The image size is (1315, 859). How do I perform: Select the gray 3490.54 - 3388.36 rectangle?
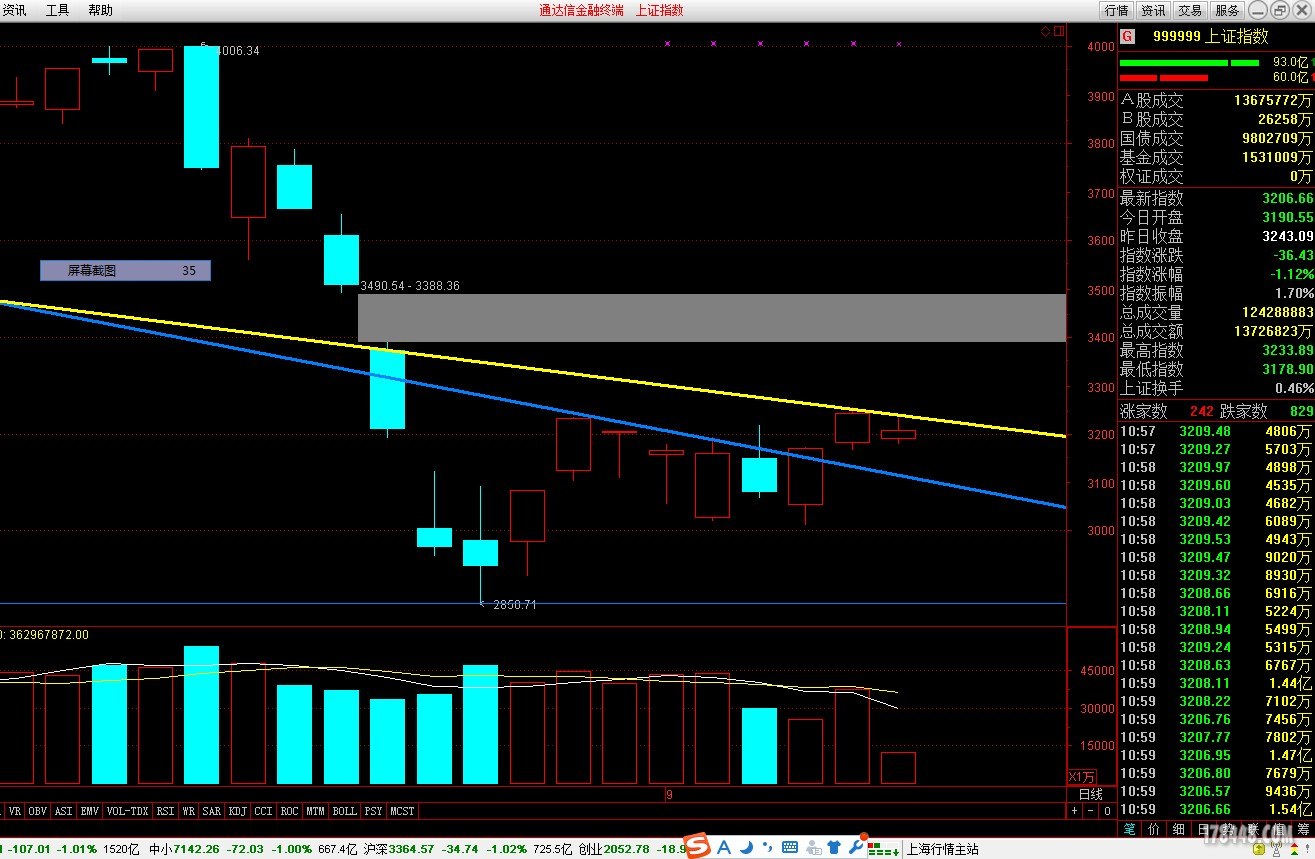pyautogui.click(x=712, y=318)
